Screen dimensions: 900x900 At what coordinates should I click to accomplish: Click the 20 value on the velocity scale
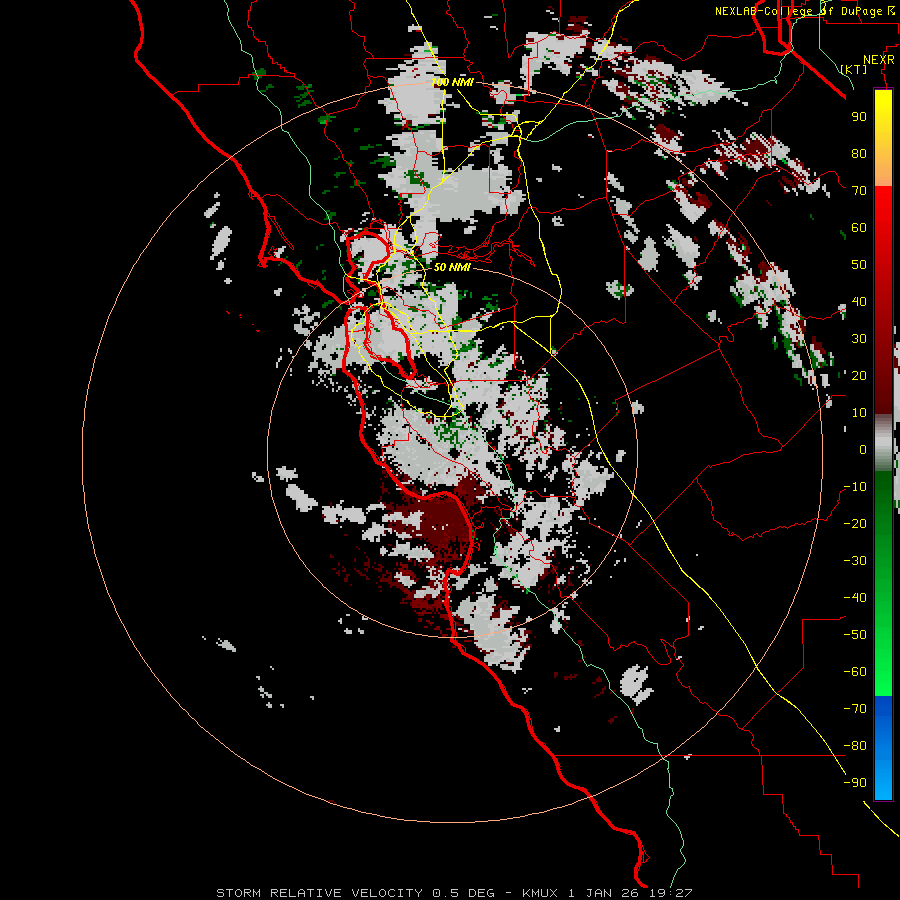click(859, 375)
